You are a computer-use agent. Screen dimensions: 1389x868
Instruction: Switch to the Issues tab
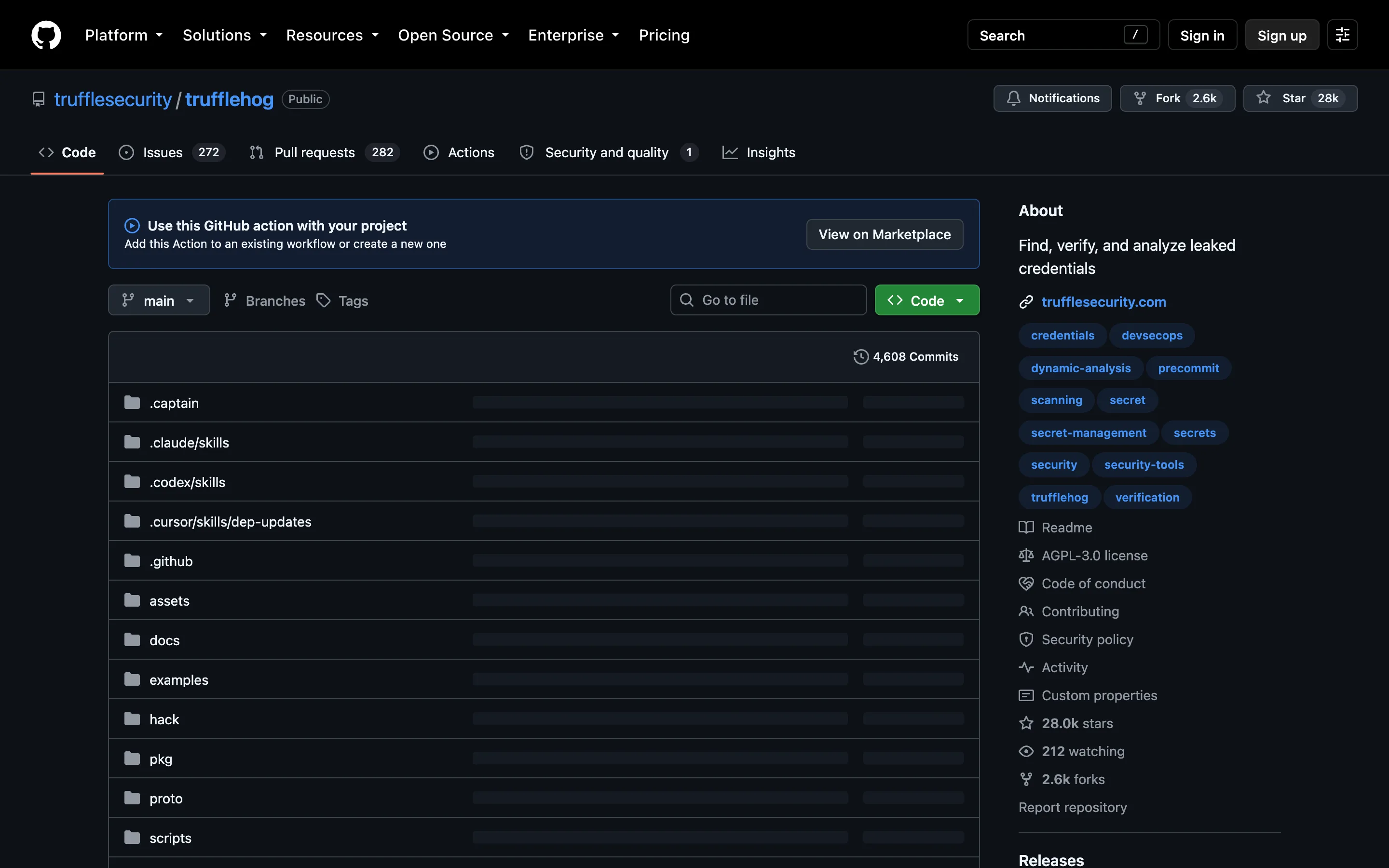click(x=172, y=152)
